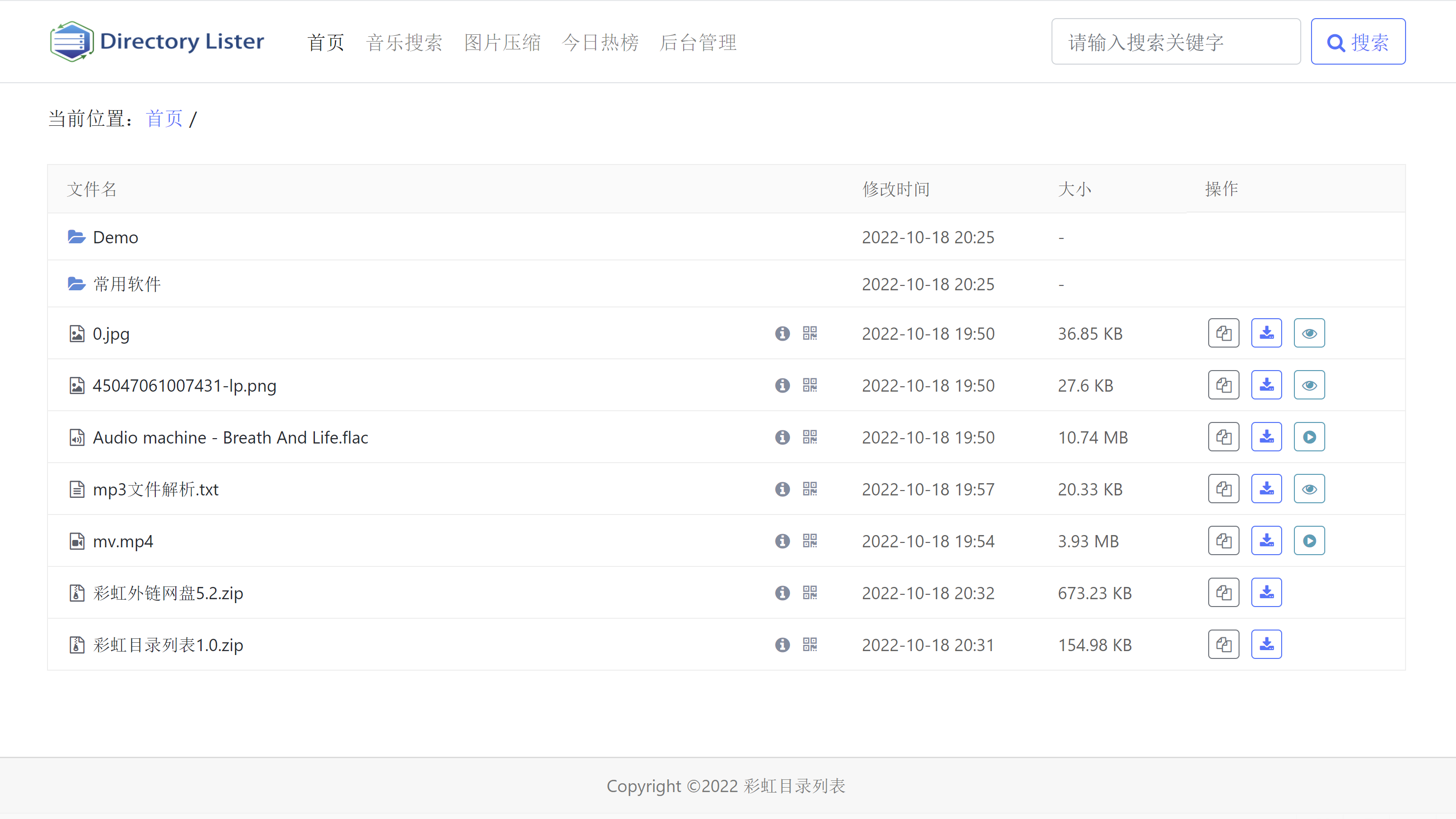Viewport: 1456px width, 819px height.
Task: Click the QR code icon for 0.jpg
Action: point(810,333)
